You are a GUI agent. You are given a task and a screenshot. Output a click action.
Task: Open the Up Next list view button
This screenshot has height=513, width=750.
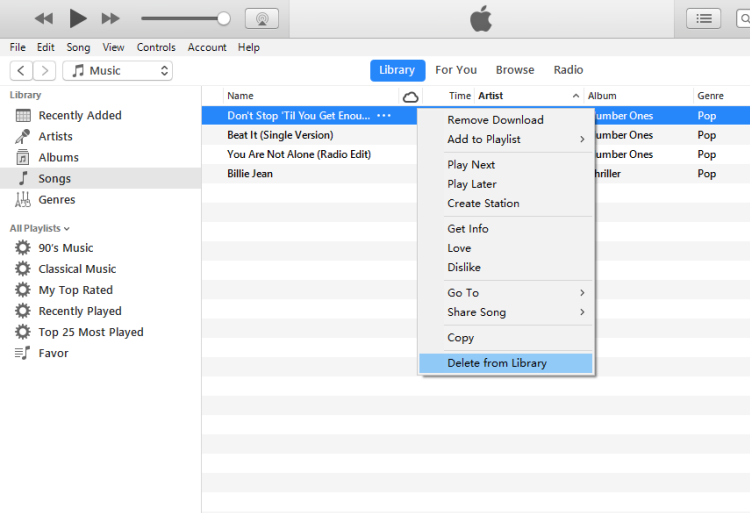point(703,19)
